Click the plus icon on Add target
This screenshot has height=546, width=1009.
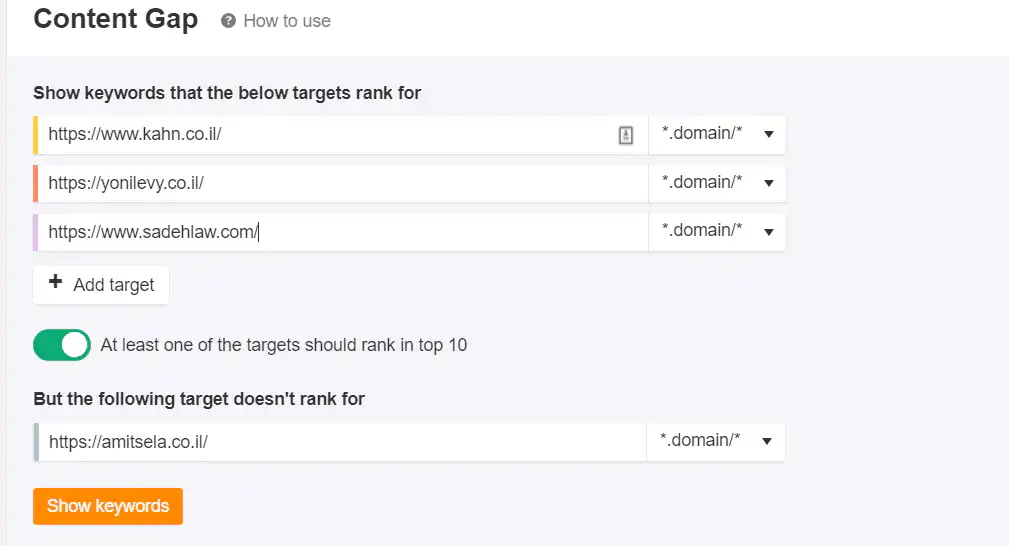tap(56, 283)
